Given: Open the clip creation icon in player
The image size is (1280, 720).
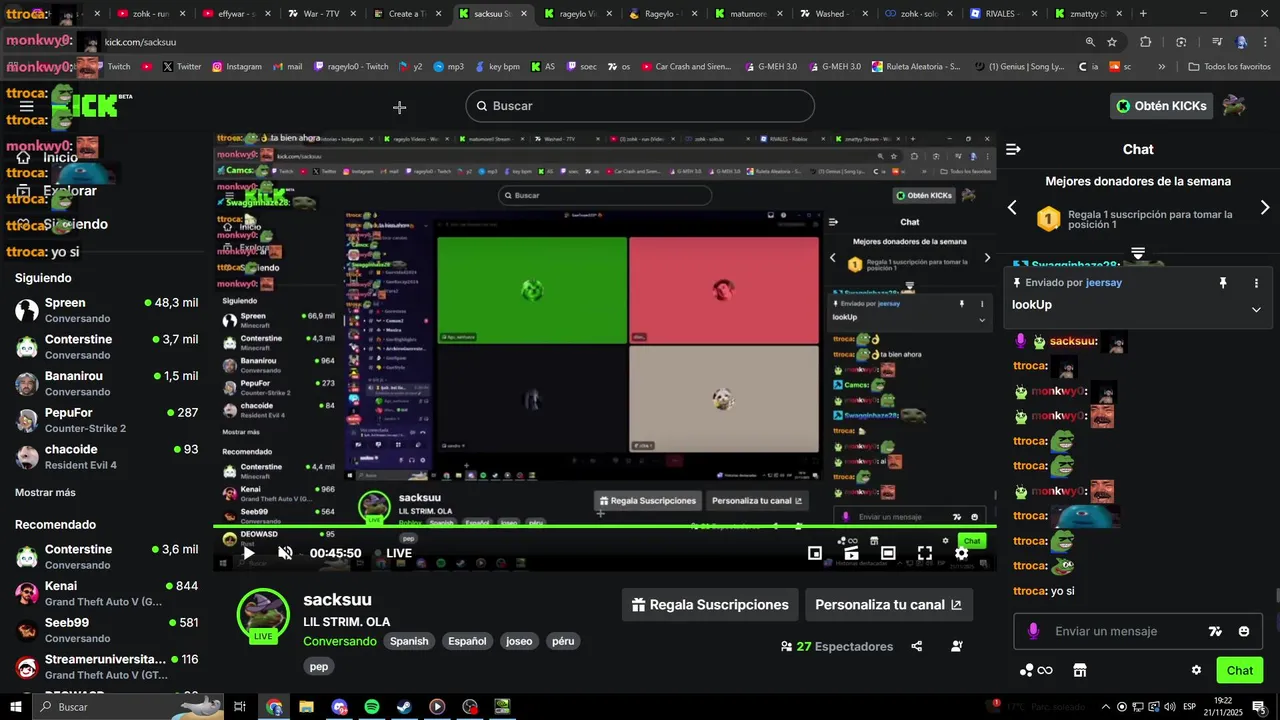Looking at the screenshot, I should (851, 553).
